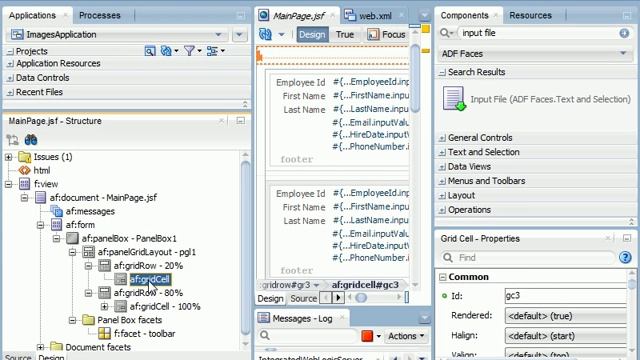Select af:gridRow - 20% tree node

pos(149,266)
